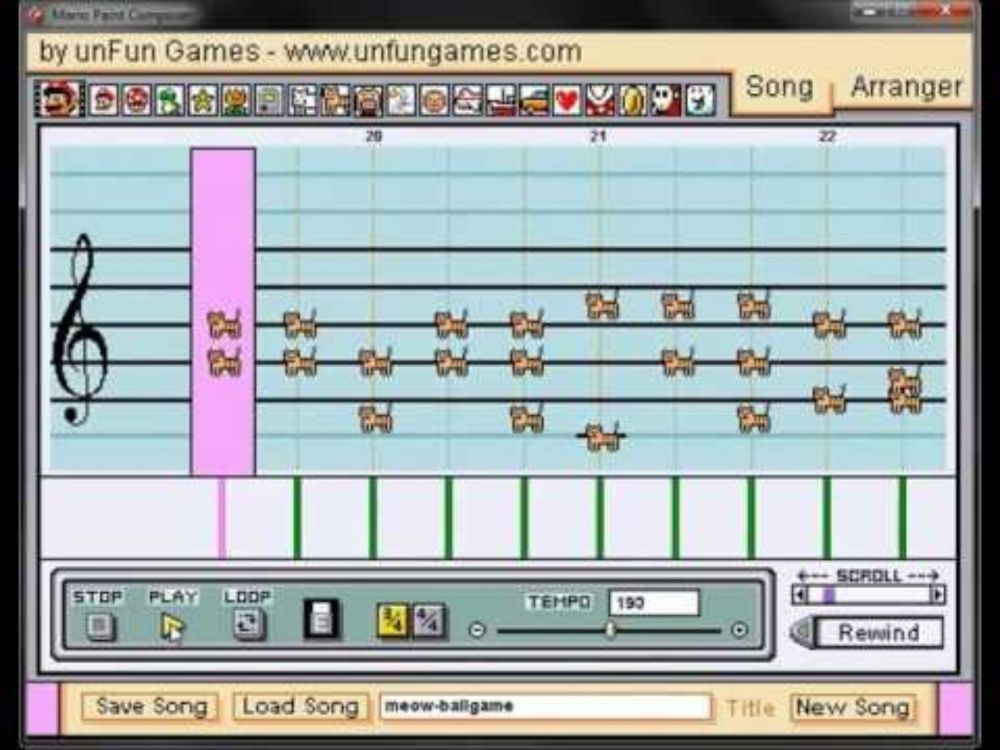Switch to 3/4 time signature
Screen dimensions: 1000x750
[x=393, y=622]
